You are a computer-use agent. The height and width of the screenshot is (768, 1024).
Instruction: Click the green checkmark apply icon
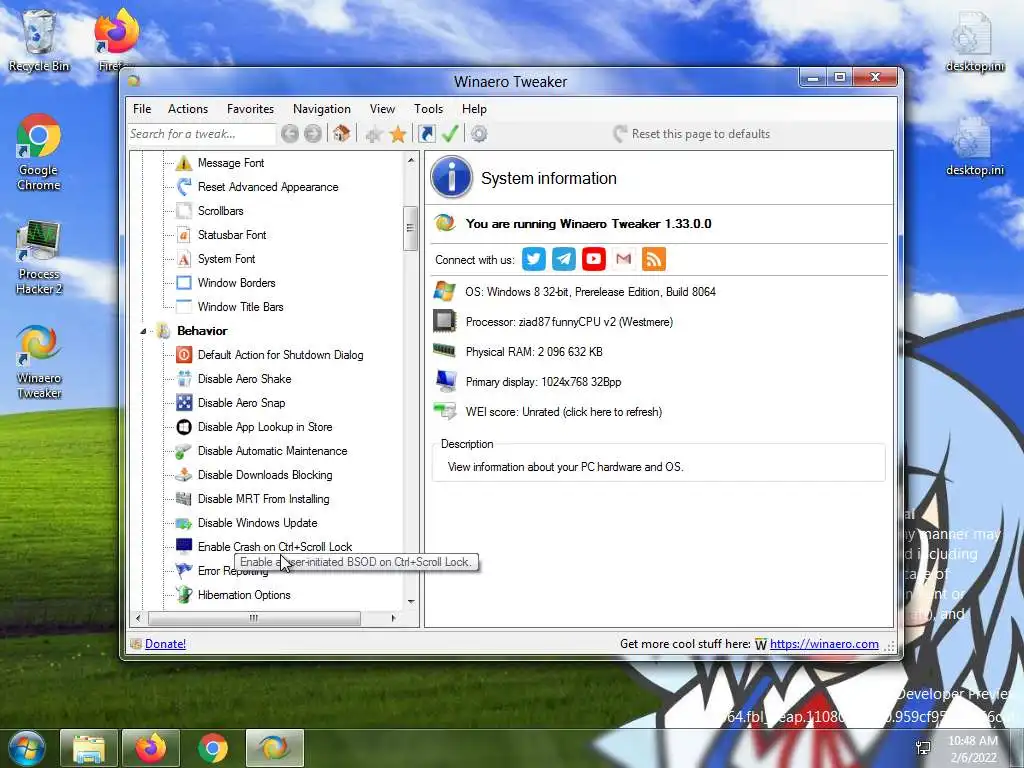(x=450, y=134)
